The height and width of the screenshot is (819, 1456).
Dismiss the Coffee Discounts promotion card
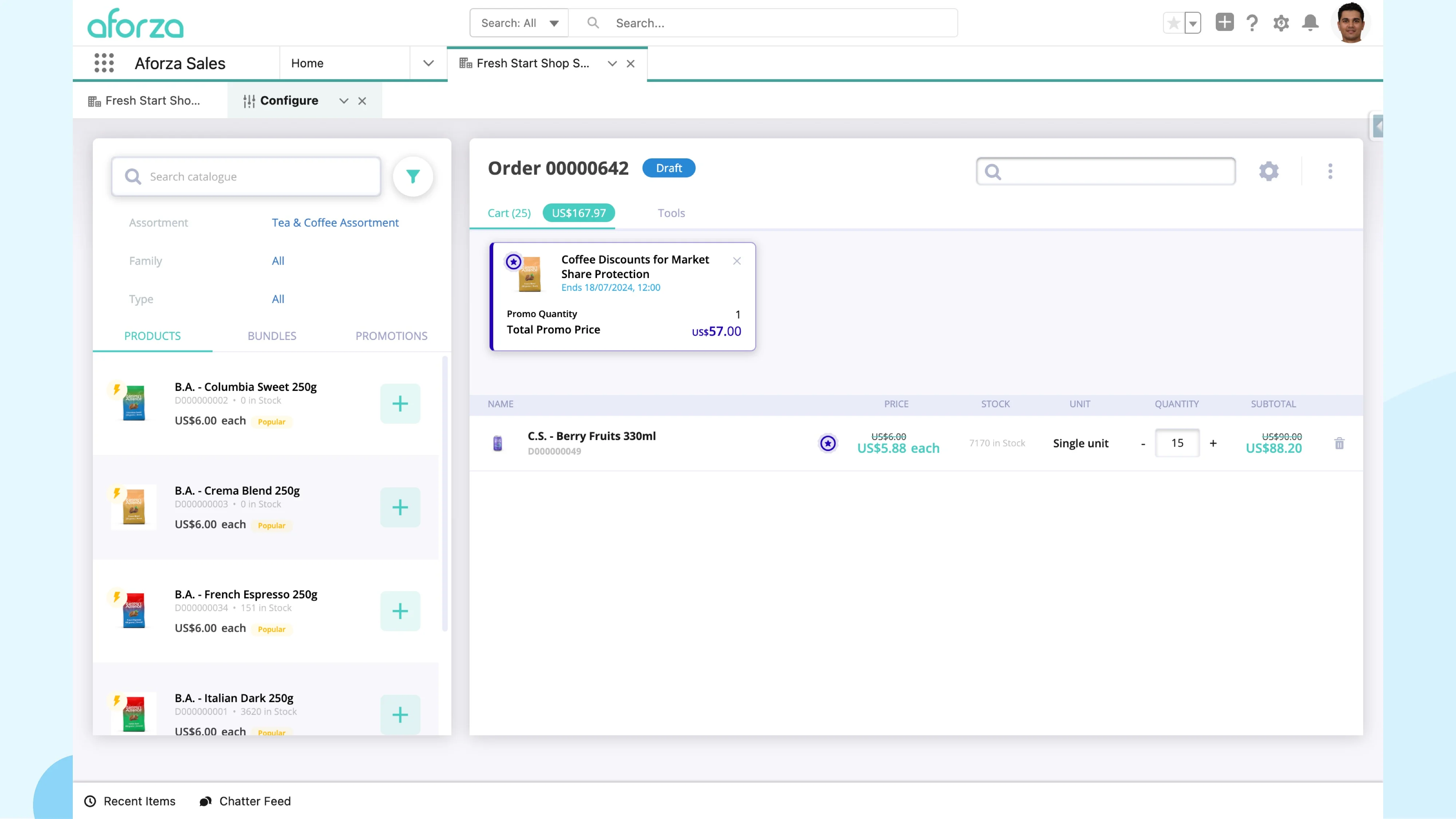click(737, 261)
